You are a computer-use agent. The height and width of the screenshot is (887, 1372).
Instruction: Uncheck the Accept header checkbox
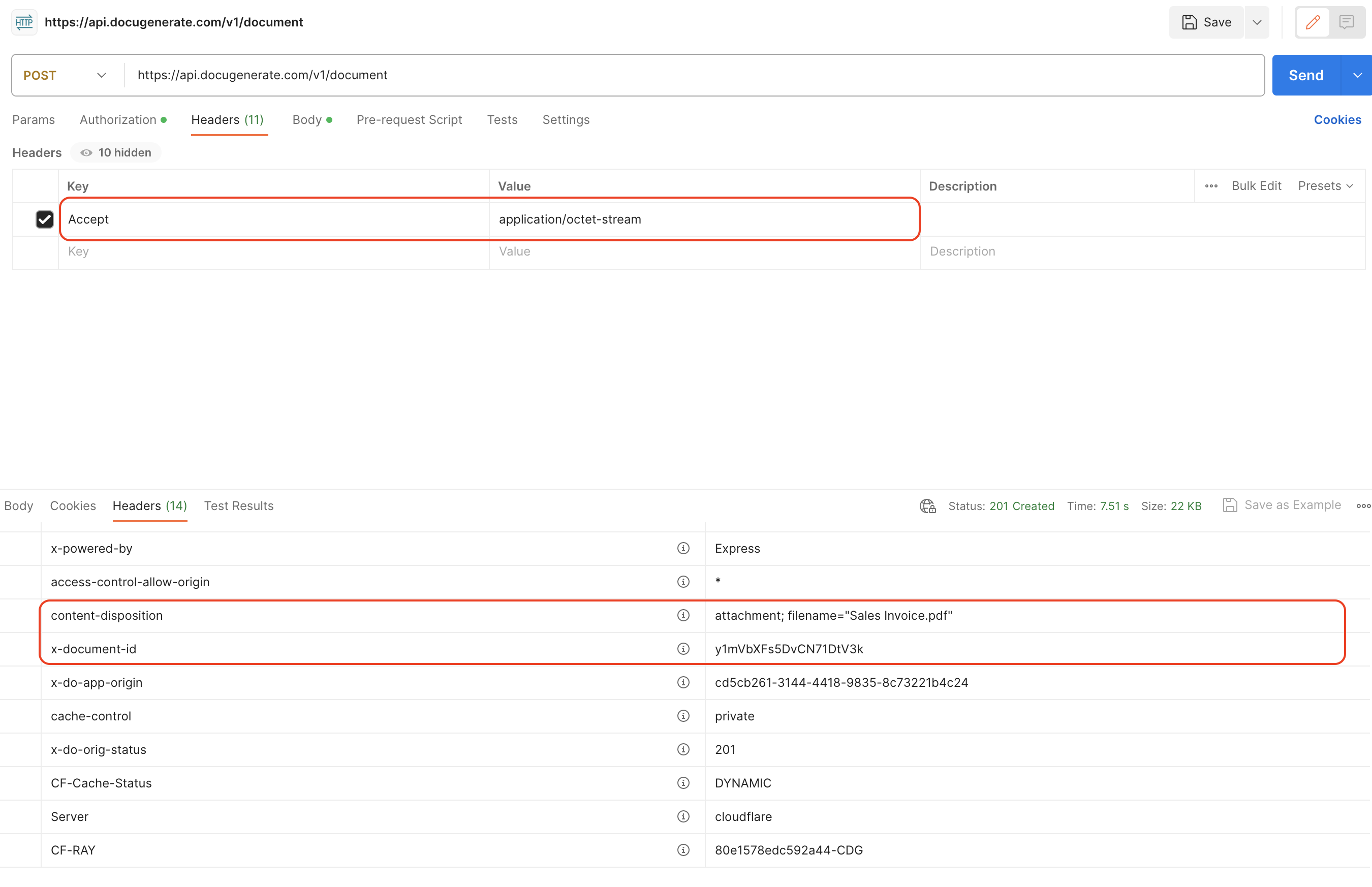(x=44, y=219)
